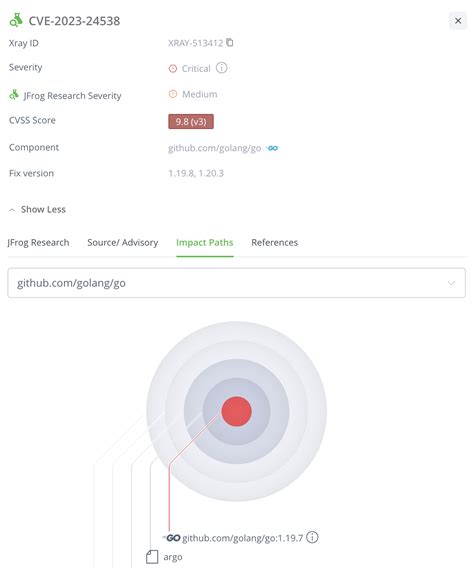474x568 pixels.
Task: Open info icon for golang/go:1.19.7
Action: click(x=312, y=537)
